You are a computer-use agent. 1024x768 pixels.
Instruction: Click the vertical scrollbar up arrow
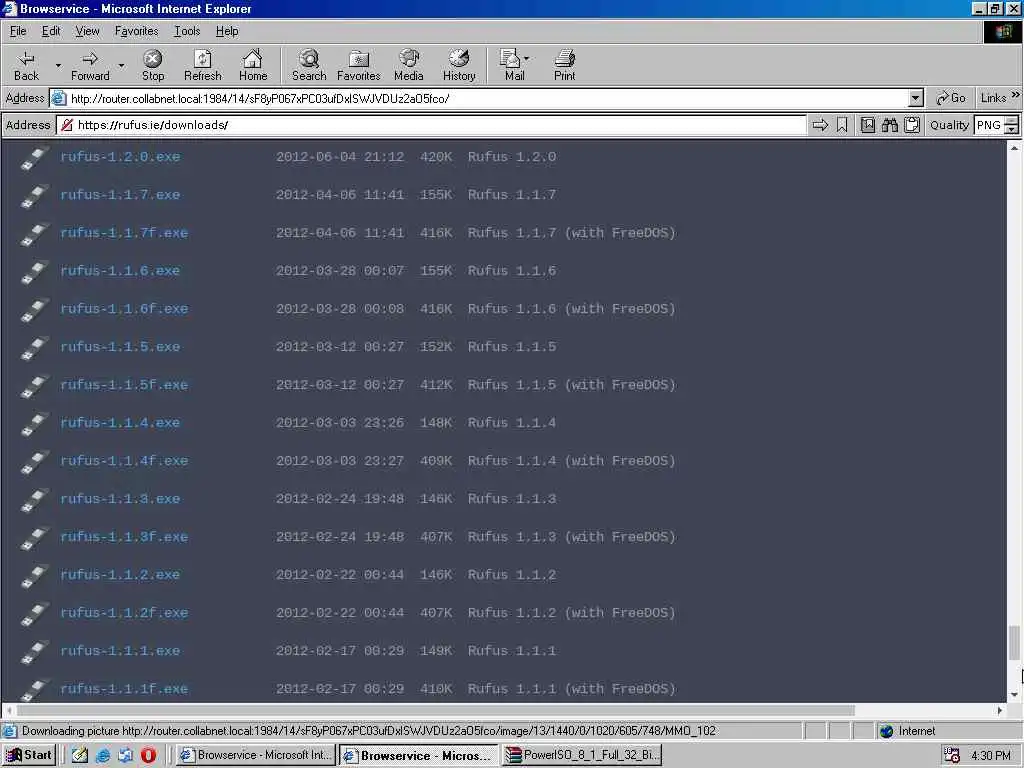tap(1014, 148)
